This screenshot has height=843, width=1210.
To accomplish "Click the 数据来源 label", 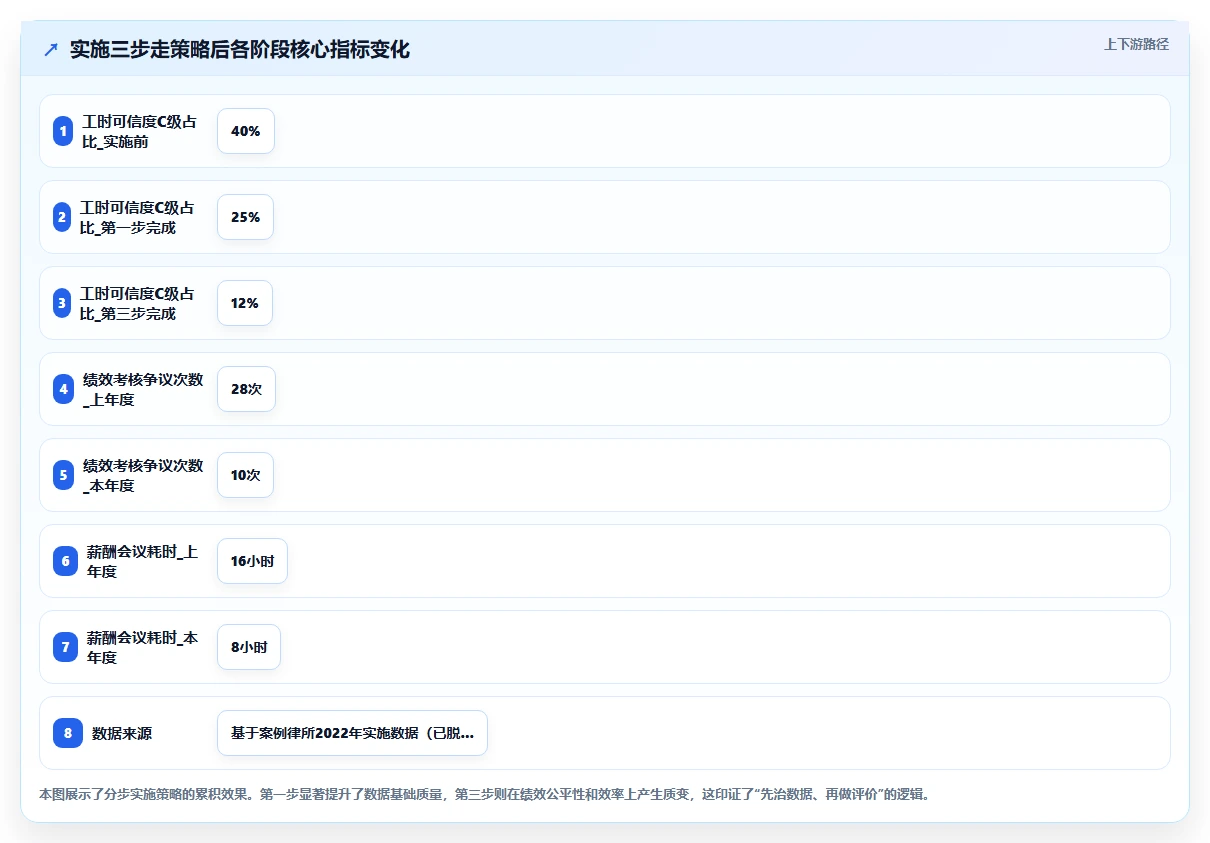I will coord(122,733).
